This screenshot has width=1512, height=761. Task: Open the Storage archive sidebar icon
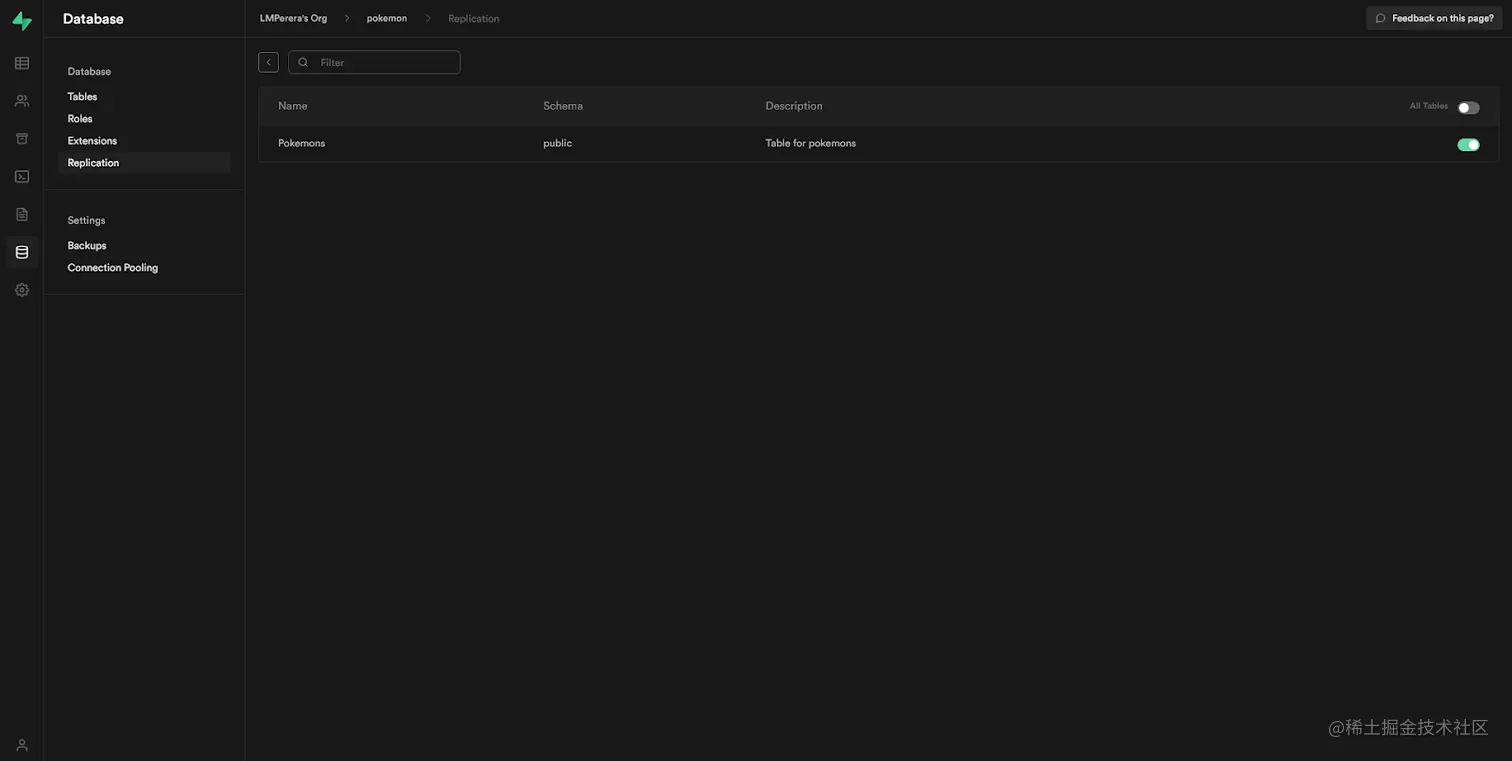22,139
